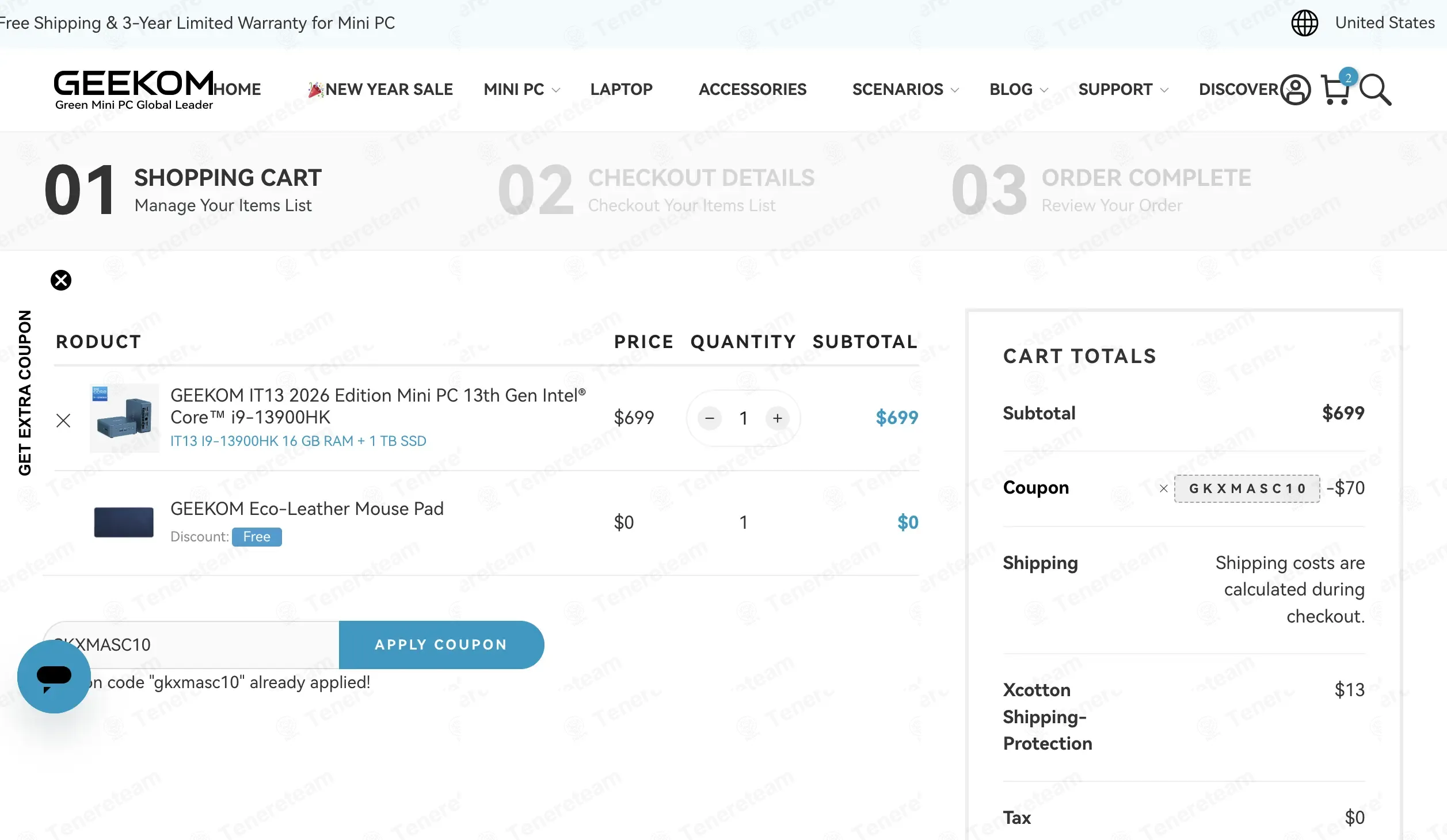Click the globe region icon
The image size is (1447, 840).
coord(1305,23)
